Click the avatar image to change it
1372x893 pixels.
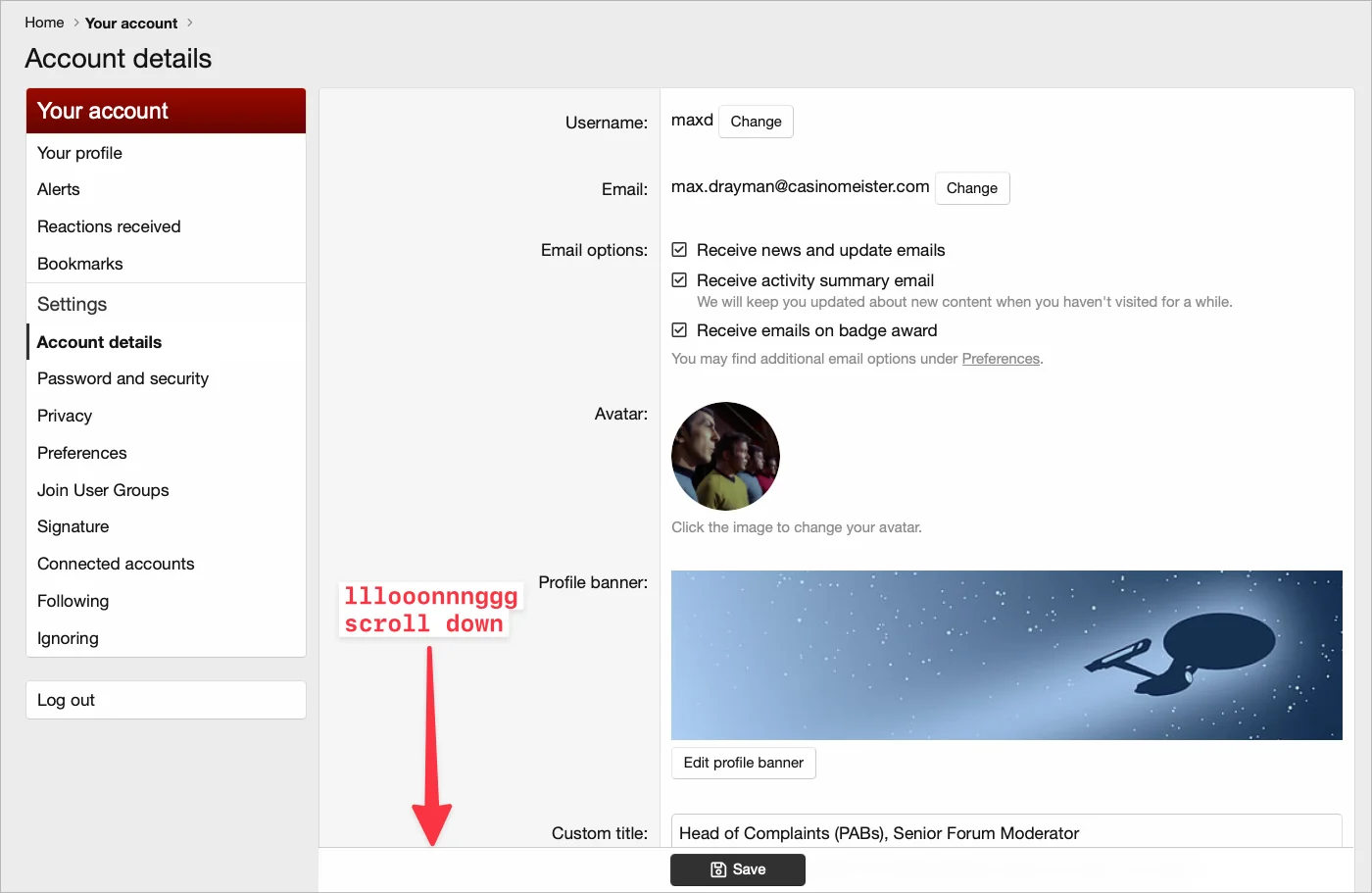(x=725, y=456)
